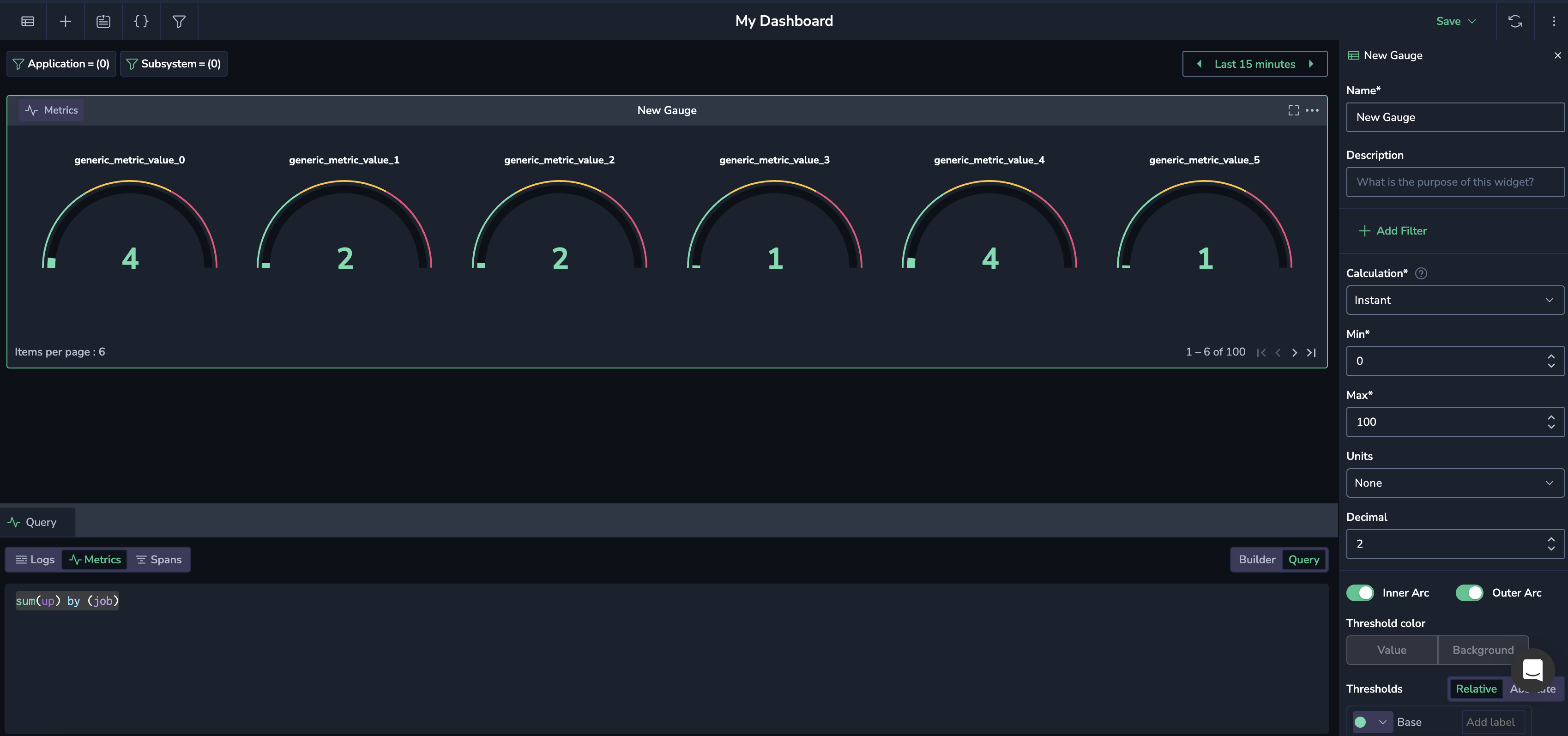The height and width of the screenshot is (736, 1568).
Task: Toggle the Outer Arc switch
Action: [x=1469, y=593]
